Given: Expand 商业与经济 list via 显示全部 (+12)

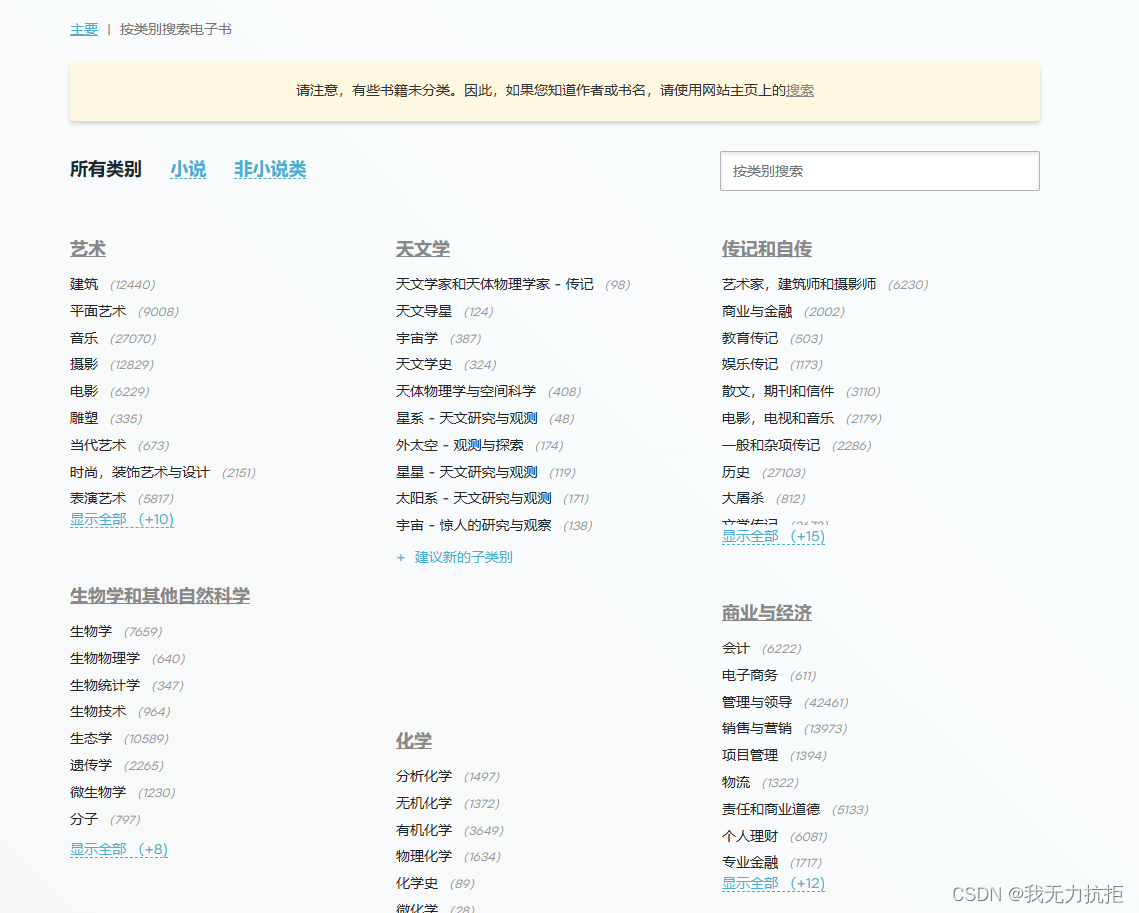Looking at the screenshot, I should (773, 883).
